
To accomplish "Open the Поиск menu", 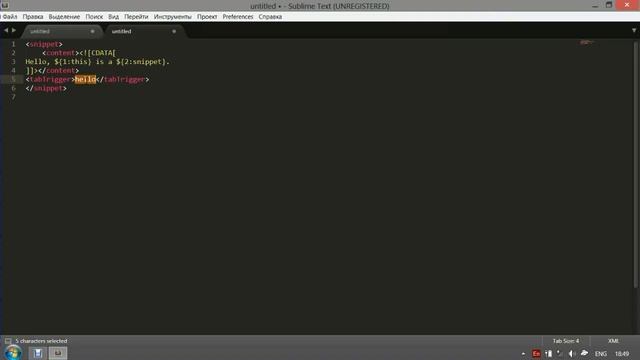I will click(94, 17).
